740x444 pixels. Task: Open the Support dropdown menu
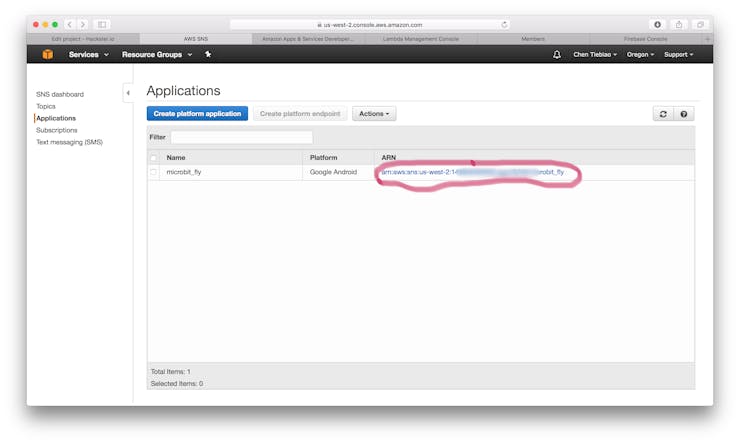[678, 55]
